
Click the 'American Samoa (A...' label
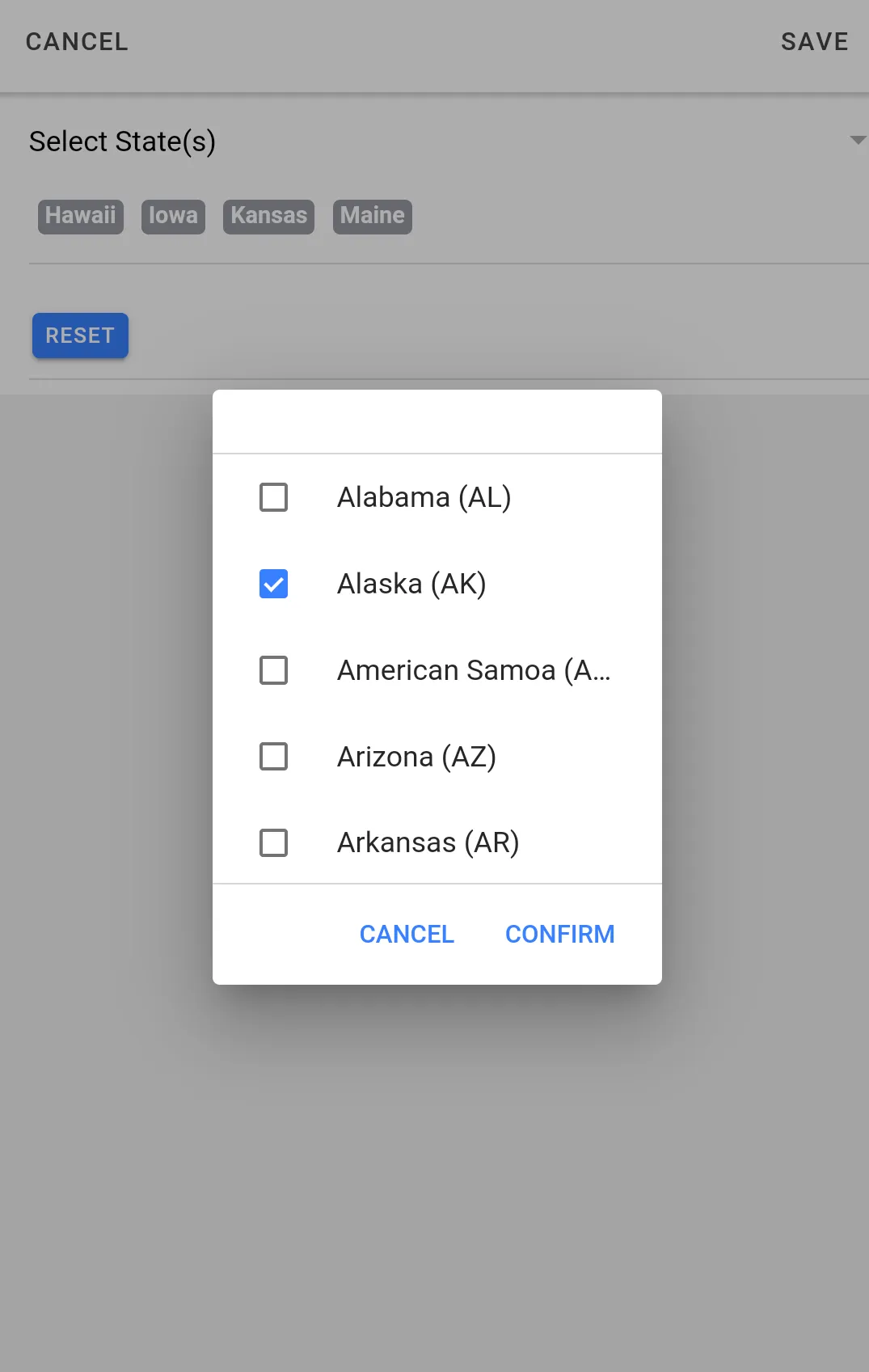coord(475,670)
